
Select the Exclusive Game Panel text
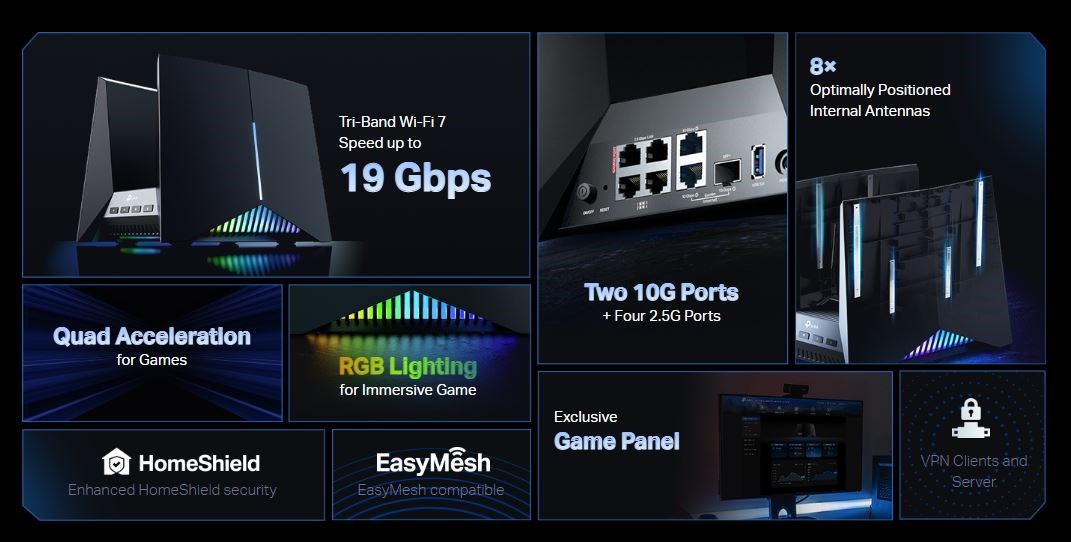click(x=617, y=431)
